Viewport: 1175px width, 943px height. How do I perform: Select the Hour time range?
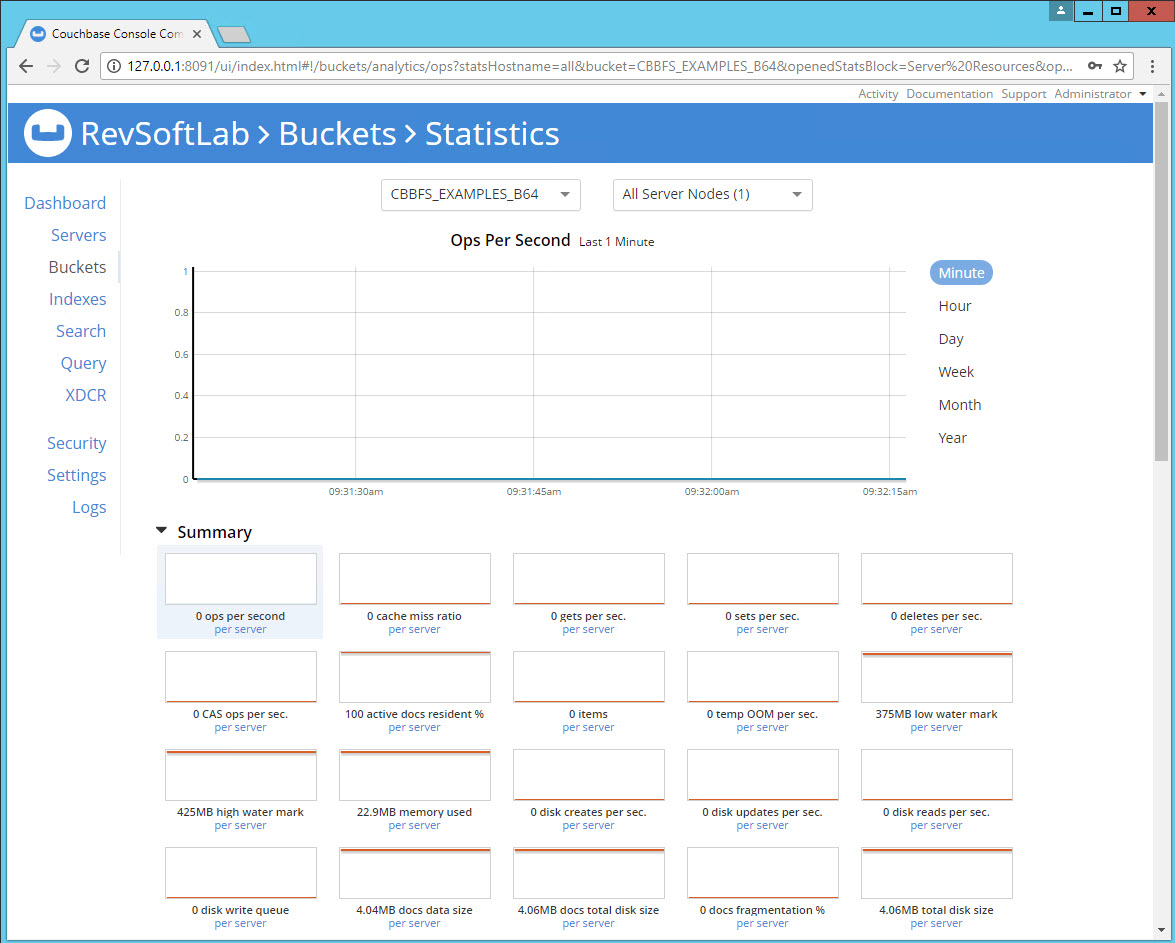point(955,306)
